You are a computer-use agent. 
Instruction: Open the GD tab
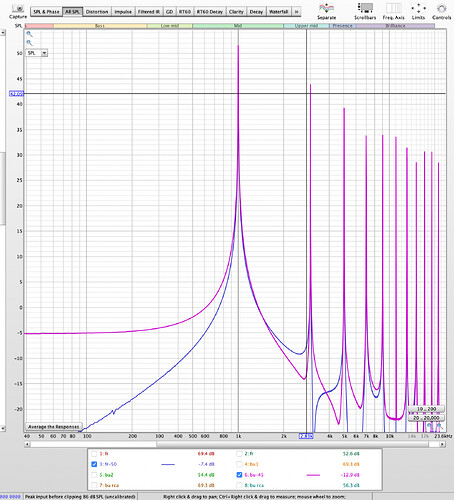[x=169, y=12]
